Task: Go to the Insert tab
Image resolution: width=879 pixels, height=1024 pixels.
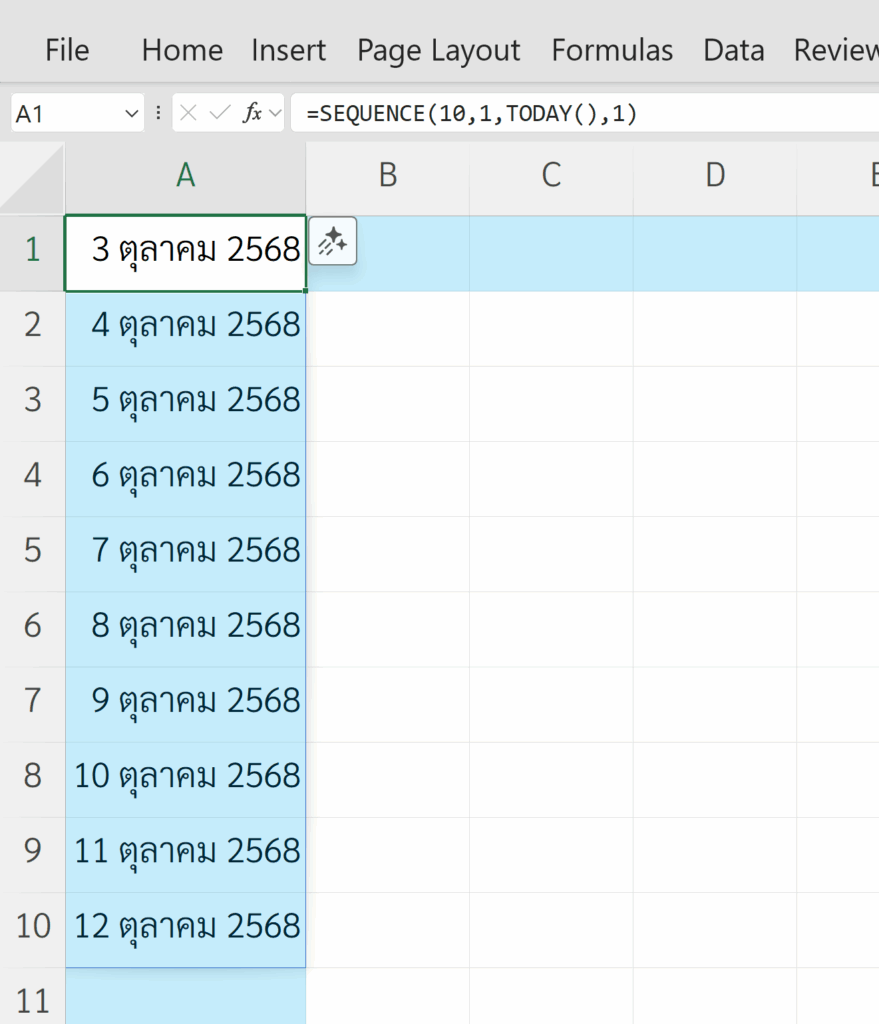Action: point(288,50)
